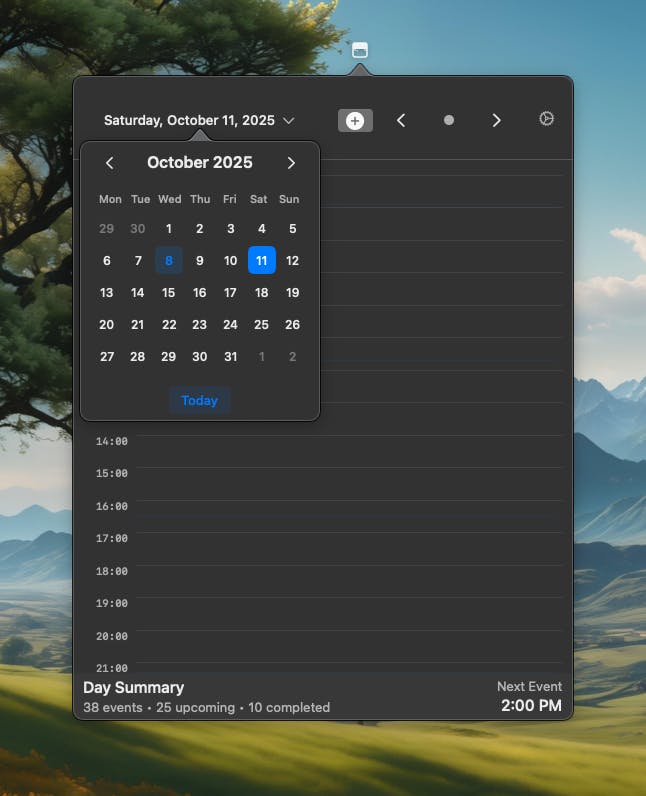Show next month in date picker
Screen dimensions: 646x796
[x=291, y=163]
